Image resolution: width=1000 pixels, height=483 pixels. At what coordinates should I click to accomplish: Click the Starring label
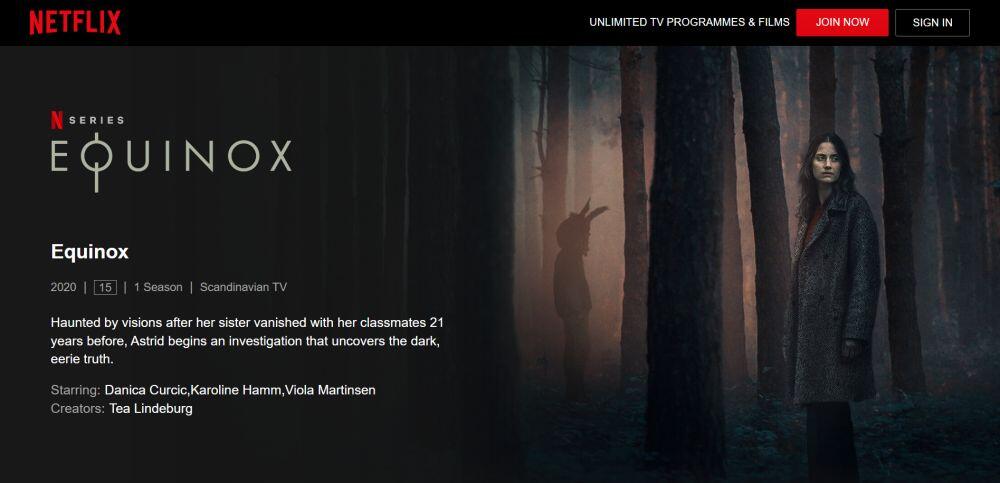(75, 390)
